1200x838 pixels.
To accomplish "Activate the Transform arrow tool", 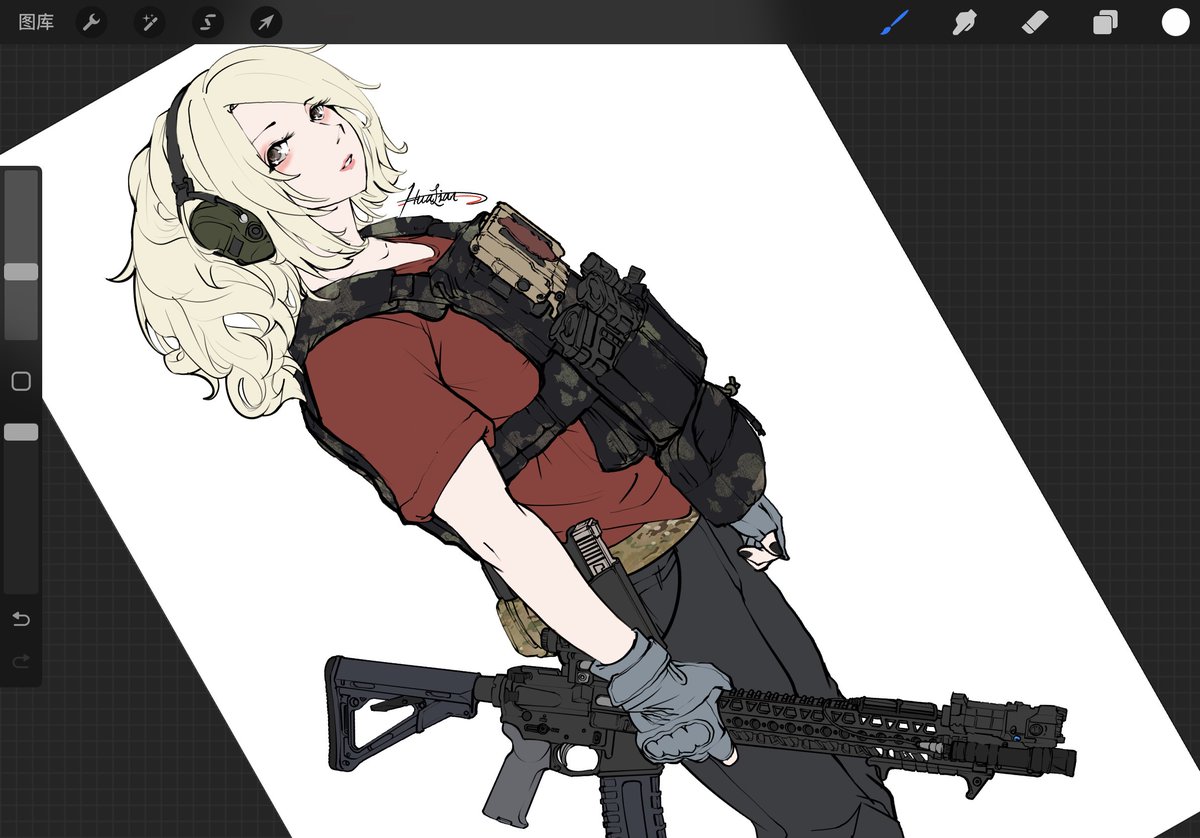I will click(266, 22).
